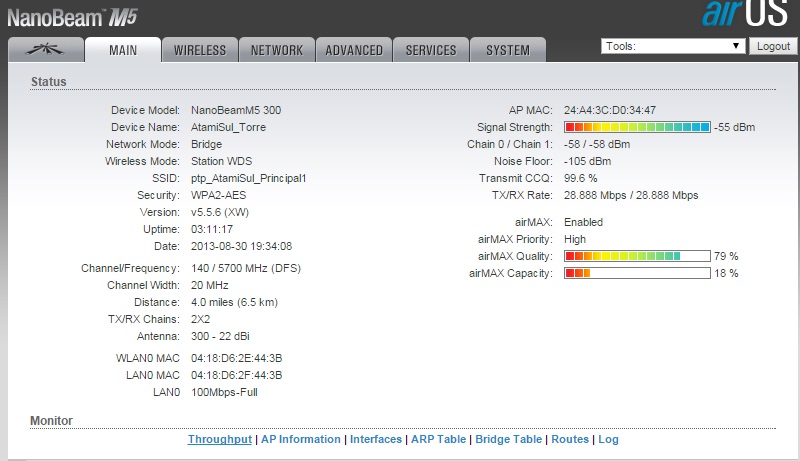
Task: Show the ARP Table
Action: point(438,439)
